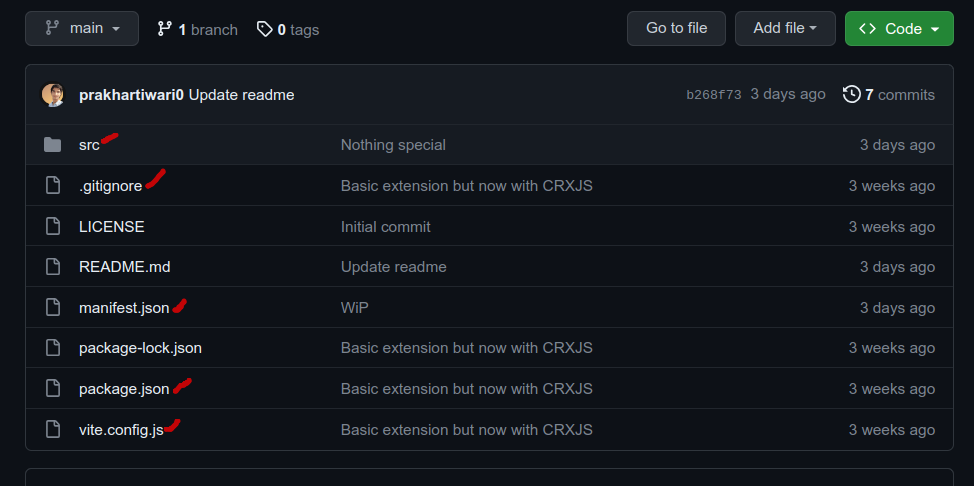Open the prakhartiwari0 profile link
Image resolution: width=974 pixels, height=486 pixels.
coord(132,95)
